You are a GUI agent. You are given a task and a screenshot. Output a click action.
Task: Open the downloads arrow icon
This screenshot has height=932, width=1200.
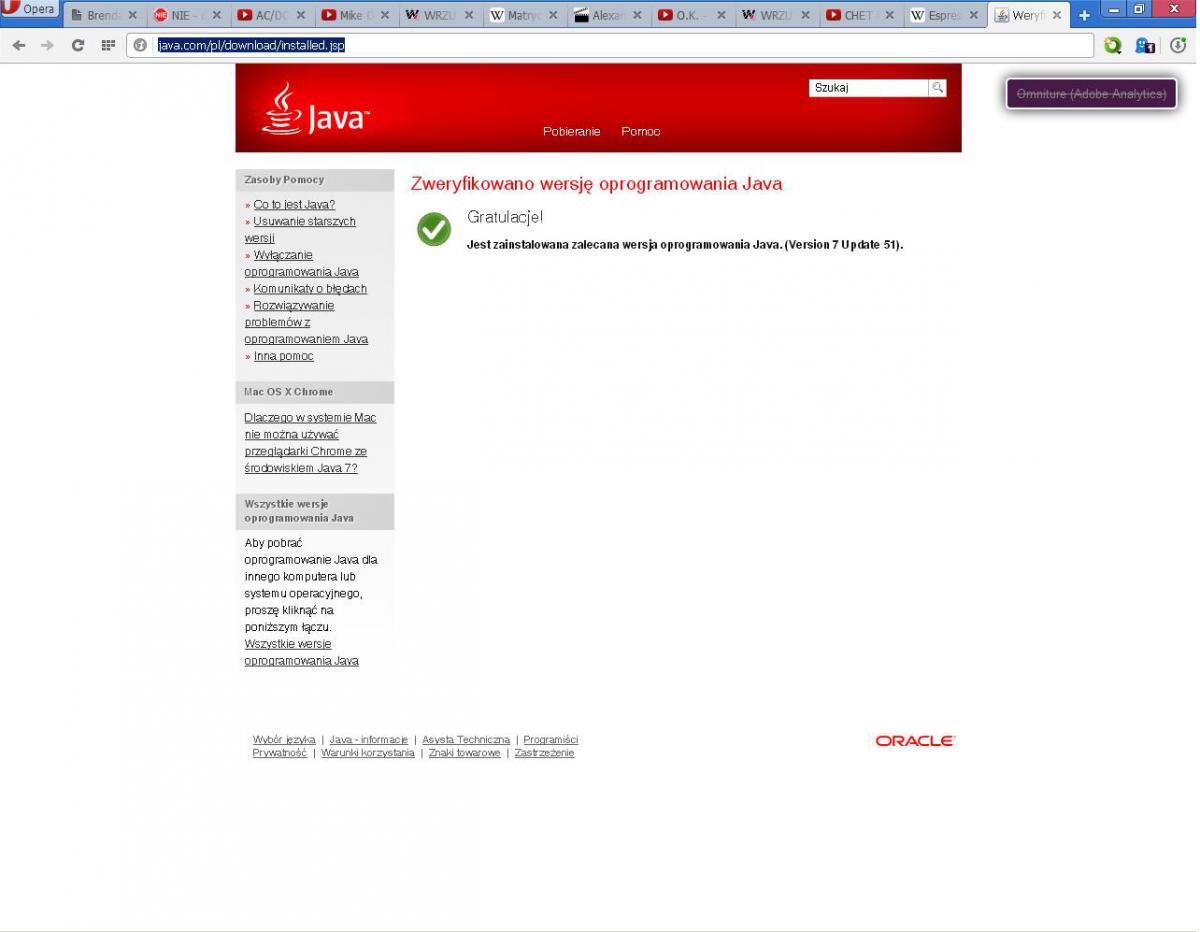tap(1178, 46)
